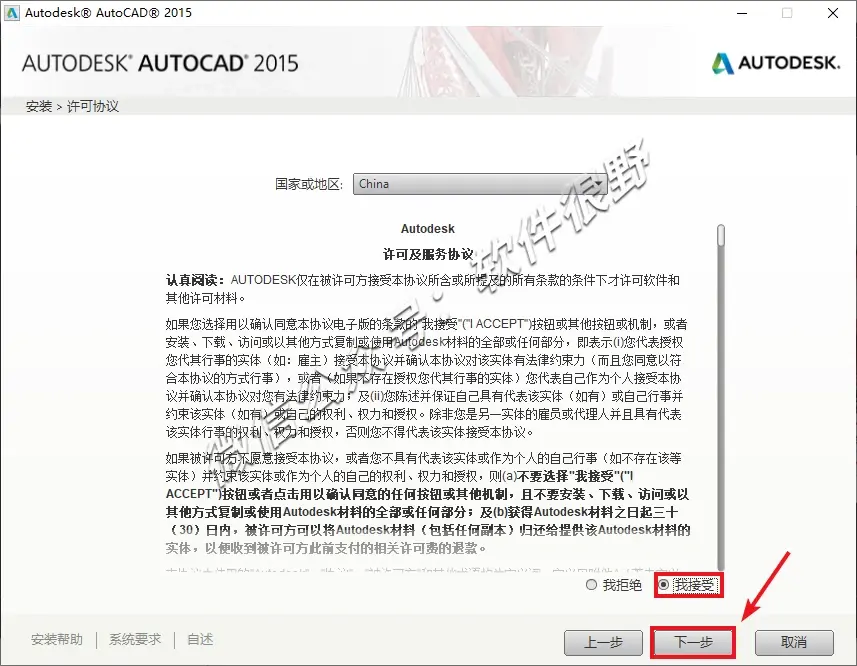Select the 我拒绝 radio button
Screen dimensions: 857x666
coord(591,585)
